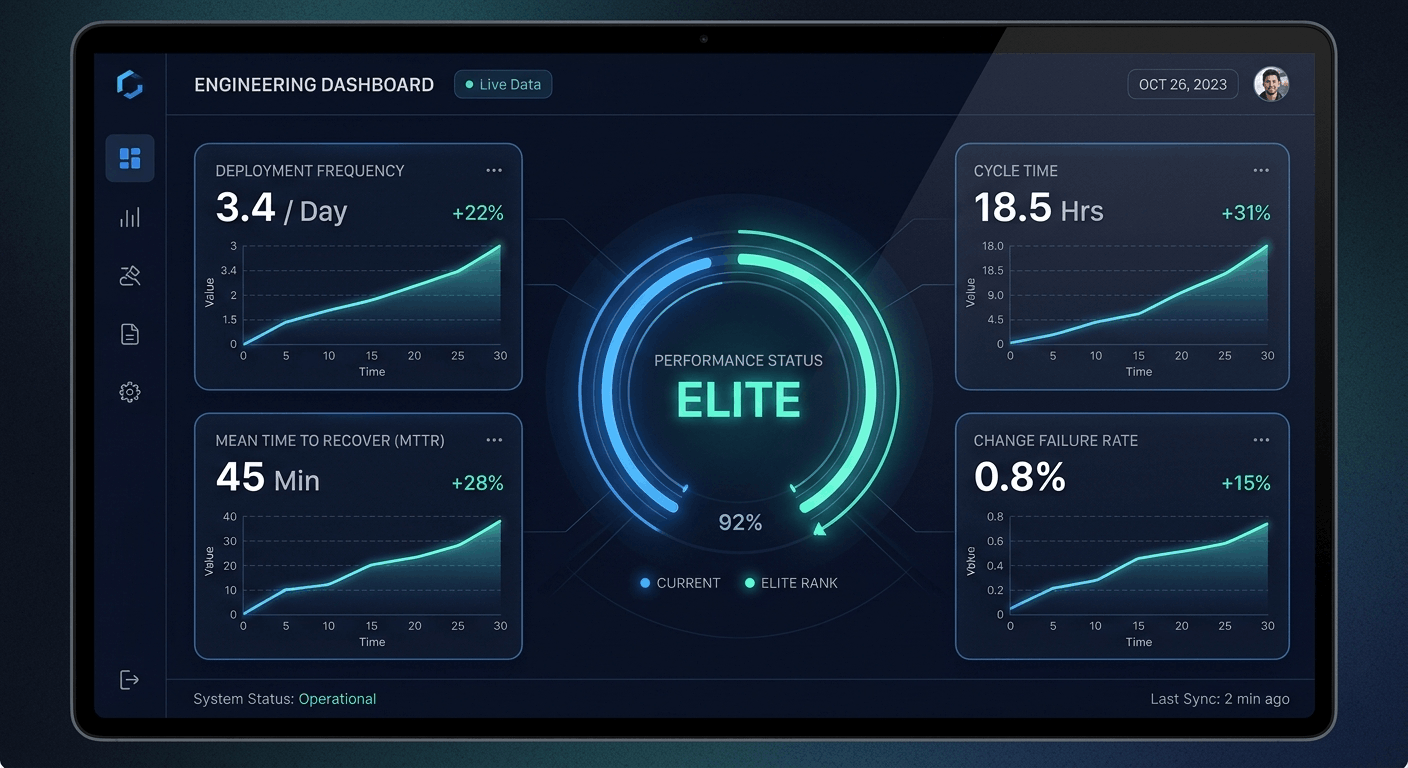This screenshot has height=768, width=1408.
Task: Click the PERFORMANCE STATUS label
Action: (739, 360)
